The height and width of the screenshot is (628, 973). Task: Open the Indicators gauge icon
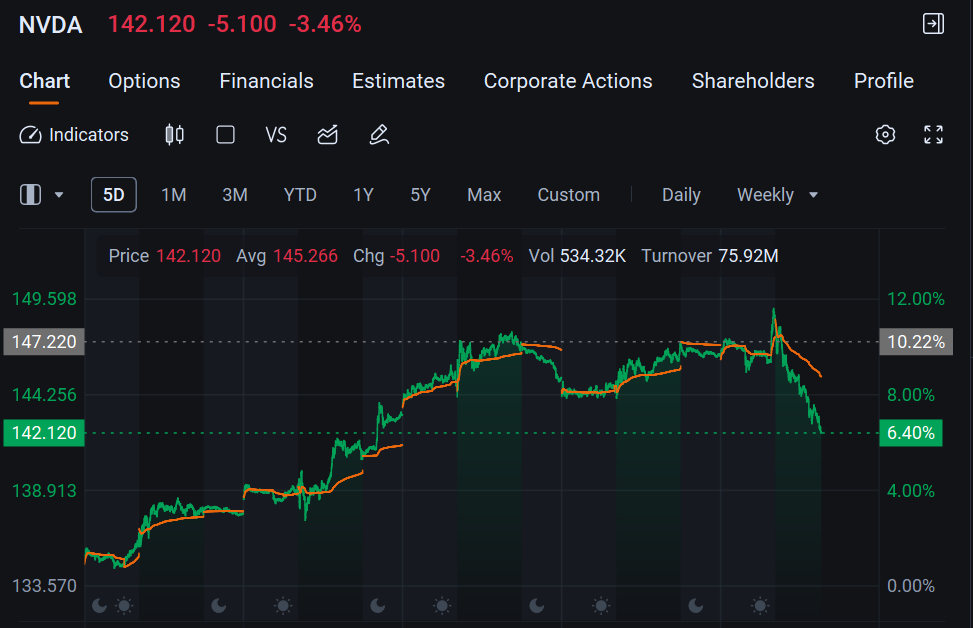click(30, 135)
